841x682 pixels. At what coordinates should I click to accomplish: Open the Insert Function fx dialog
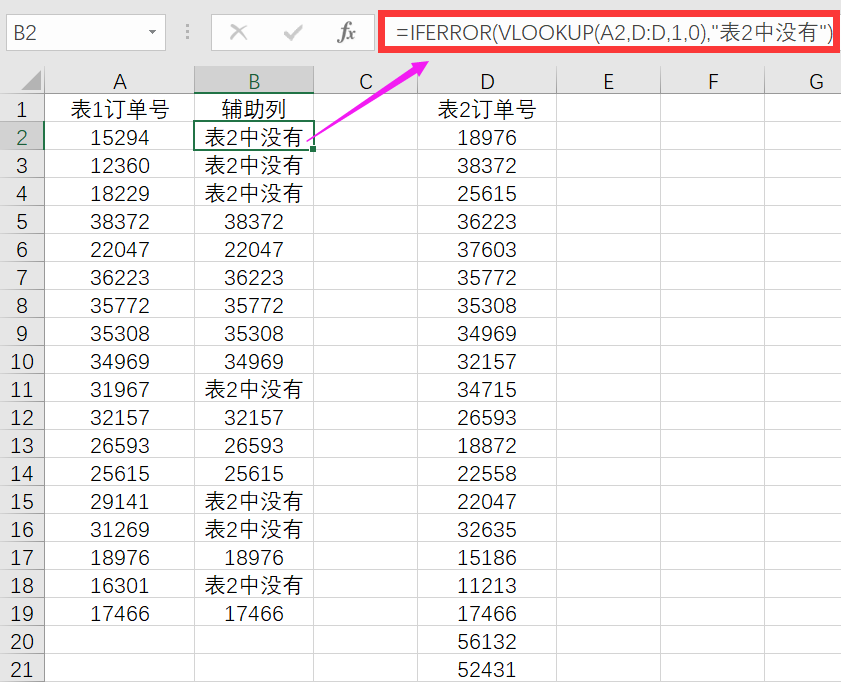coord(346,33)
